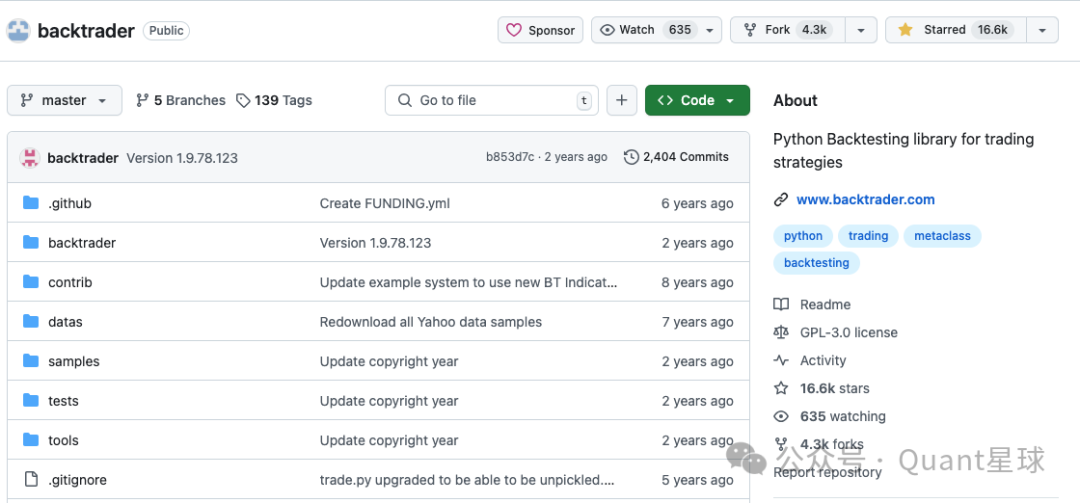Click the backtrader repository avatar icon

[x=19, y=30]
